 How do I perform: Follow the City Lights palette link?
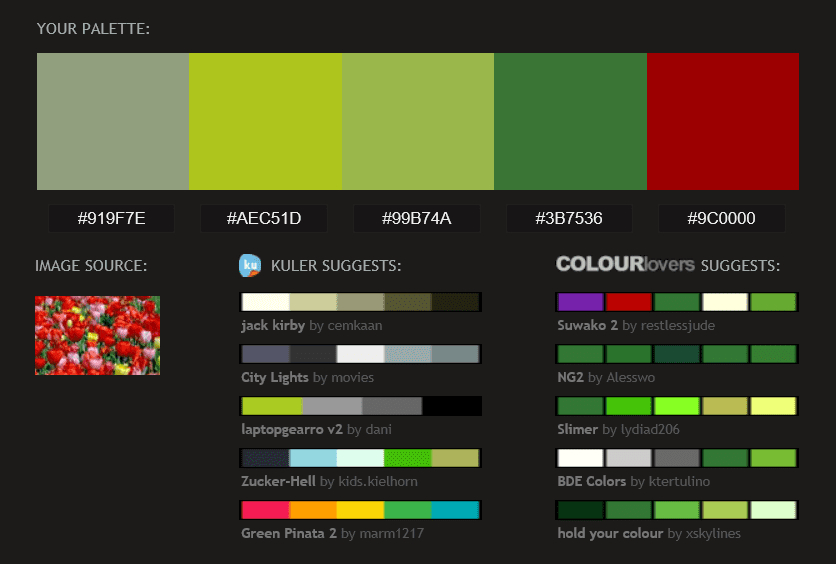click(x=275, y=377)
